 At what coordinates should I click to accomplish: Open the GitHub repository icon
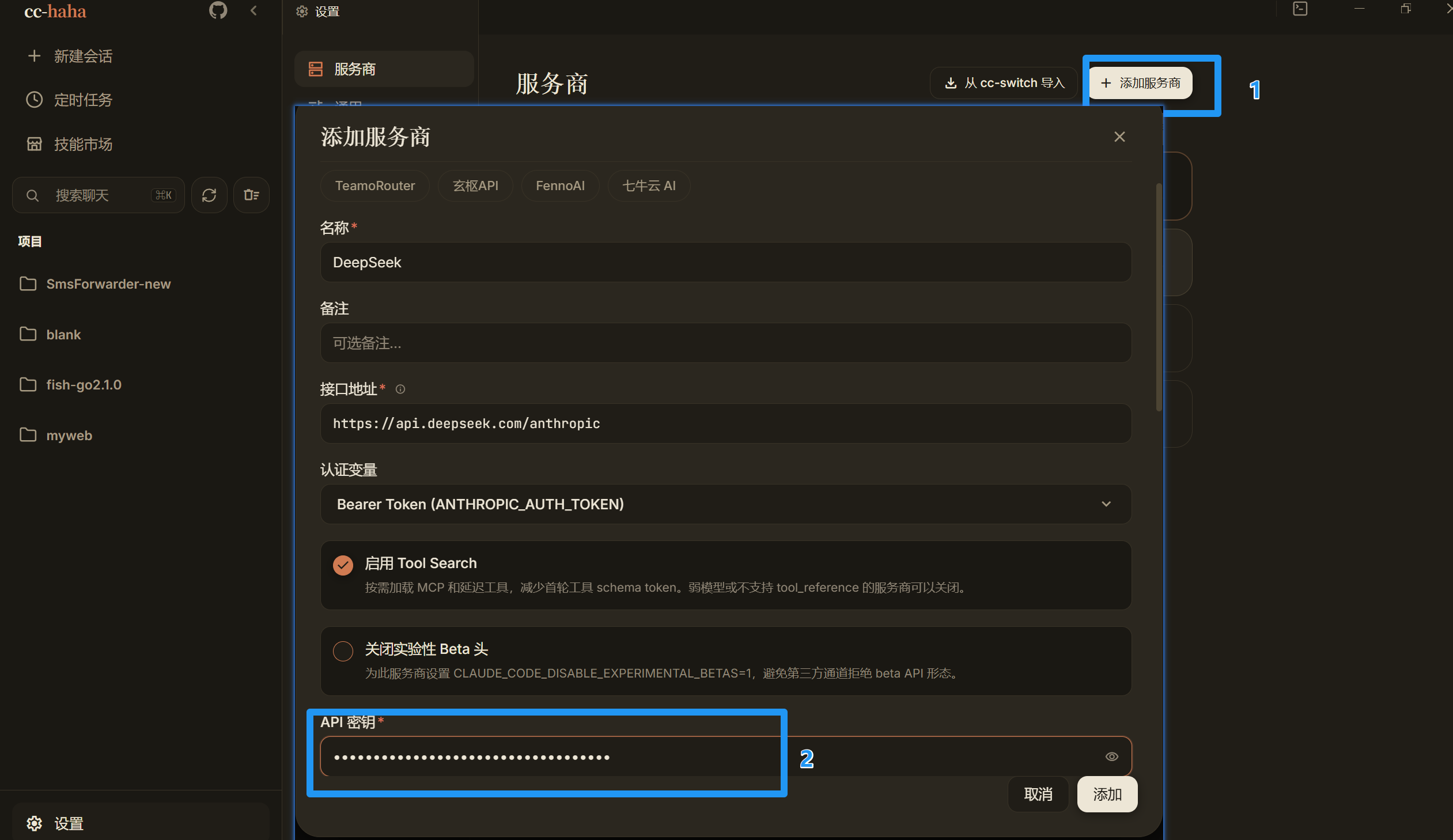click(218, 10)
